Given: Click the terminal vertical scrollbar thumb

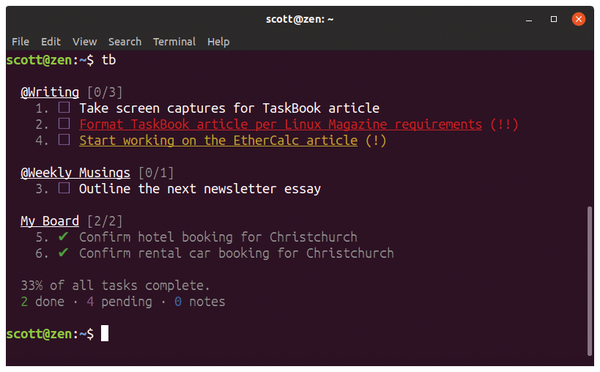Looking at the screenshot, I should pos(590,281).
